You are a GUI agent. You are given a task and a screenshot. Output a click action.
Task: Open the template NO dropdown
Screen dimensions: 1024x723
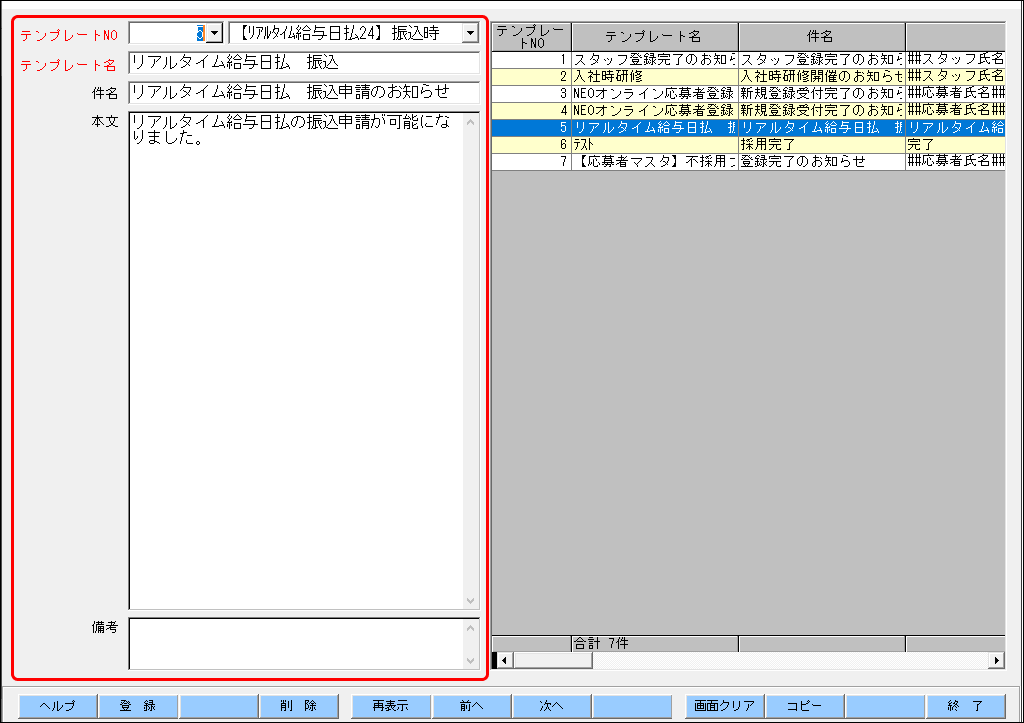point(215,31)
